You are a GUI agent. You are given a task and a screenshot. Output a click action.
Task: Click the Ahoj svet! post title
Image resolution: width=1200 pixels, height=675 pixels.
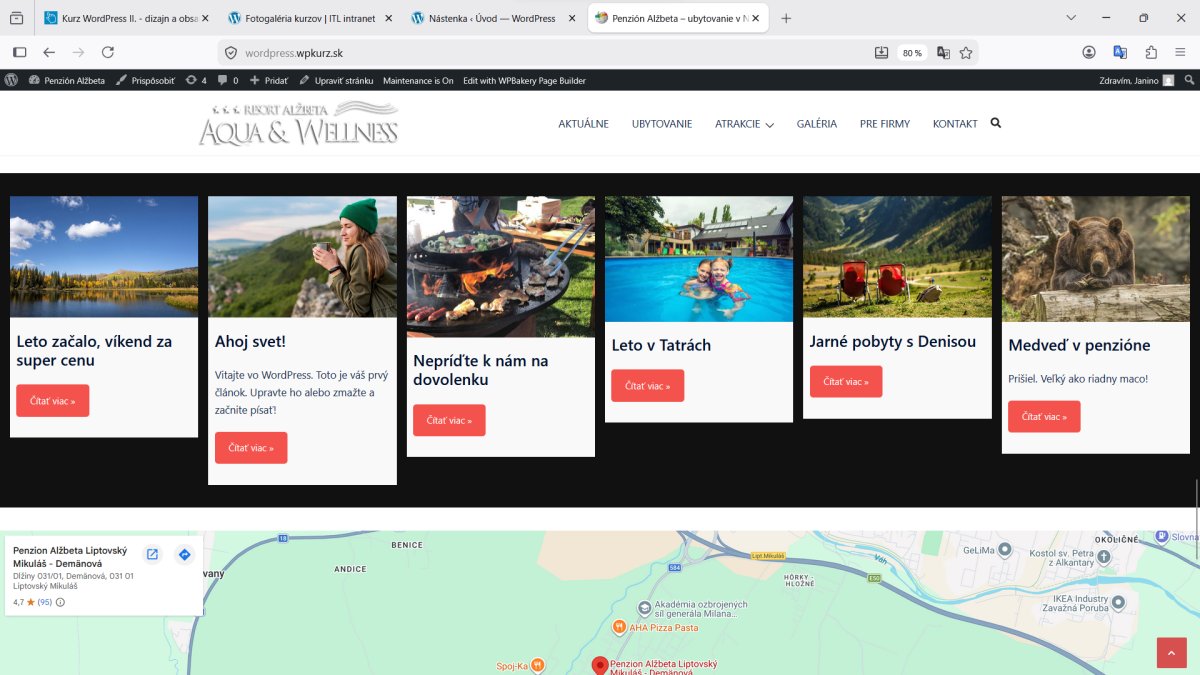[x=250, y=341]
